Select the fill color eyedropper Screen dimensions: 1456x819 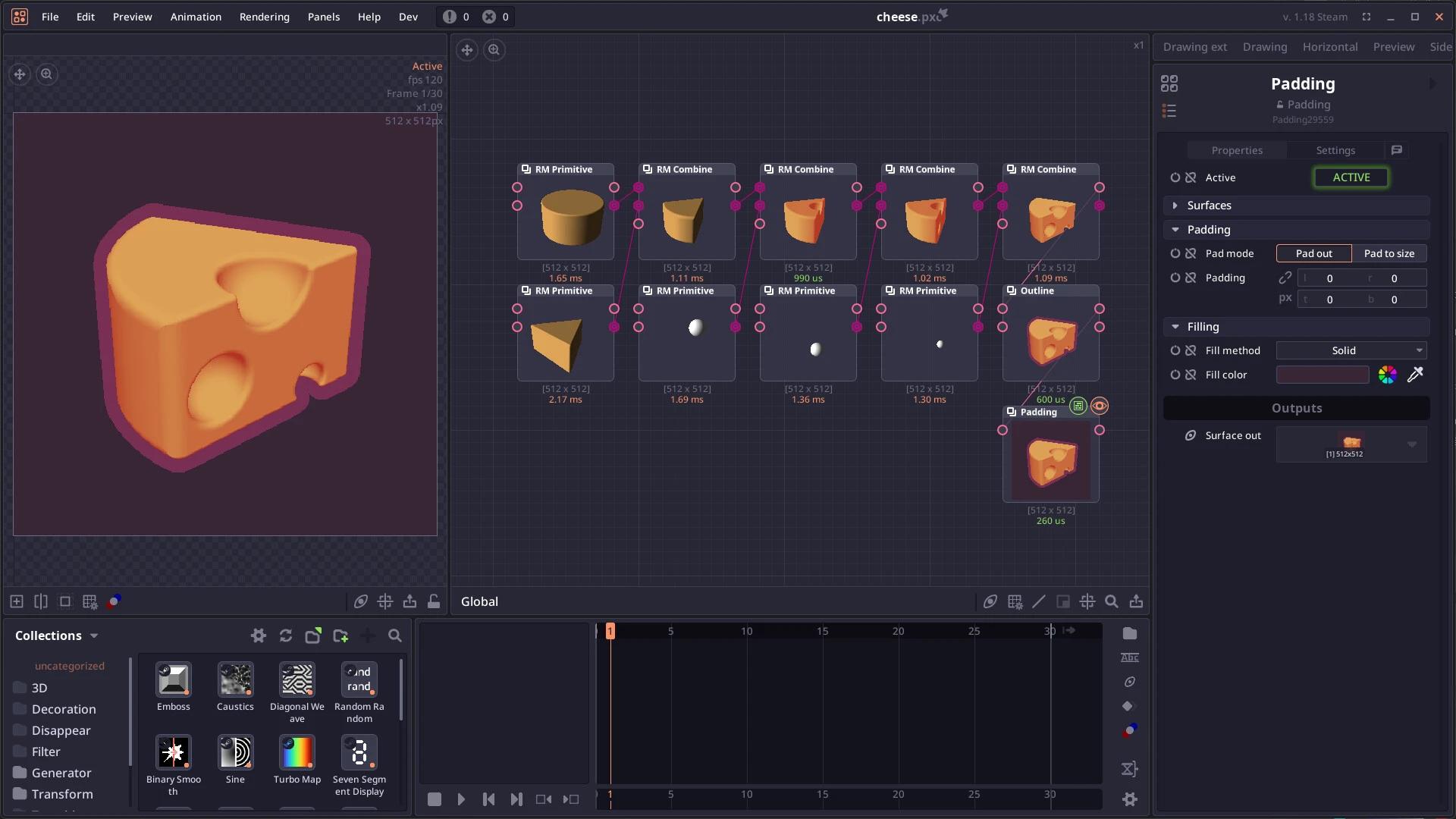(x=1415, y=375)
